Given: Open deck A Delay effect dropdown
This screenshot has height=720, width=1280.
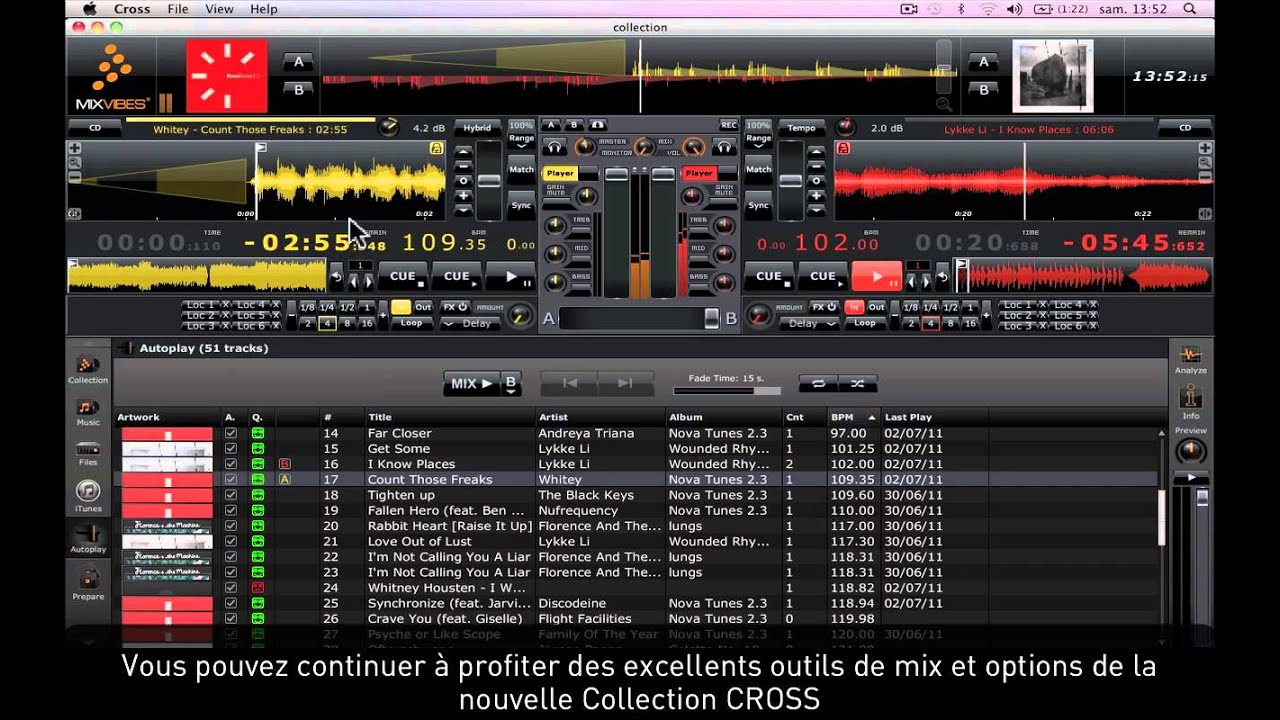Looking at the screenshot, I should [x=470, y=323].
